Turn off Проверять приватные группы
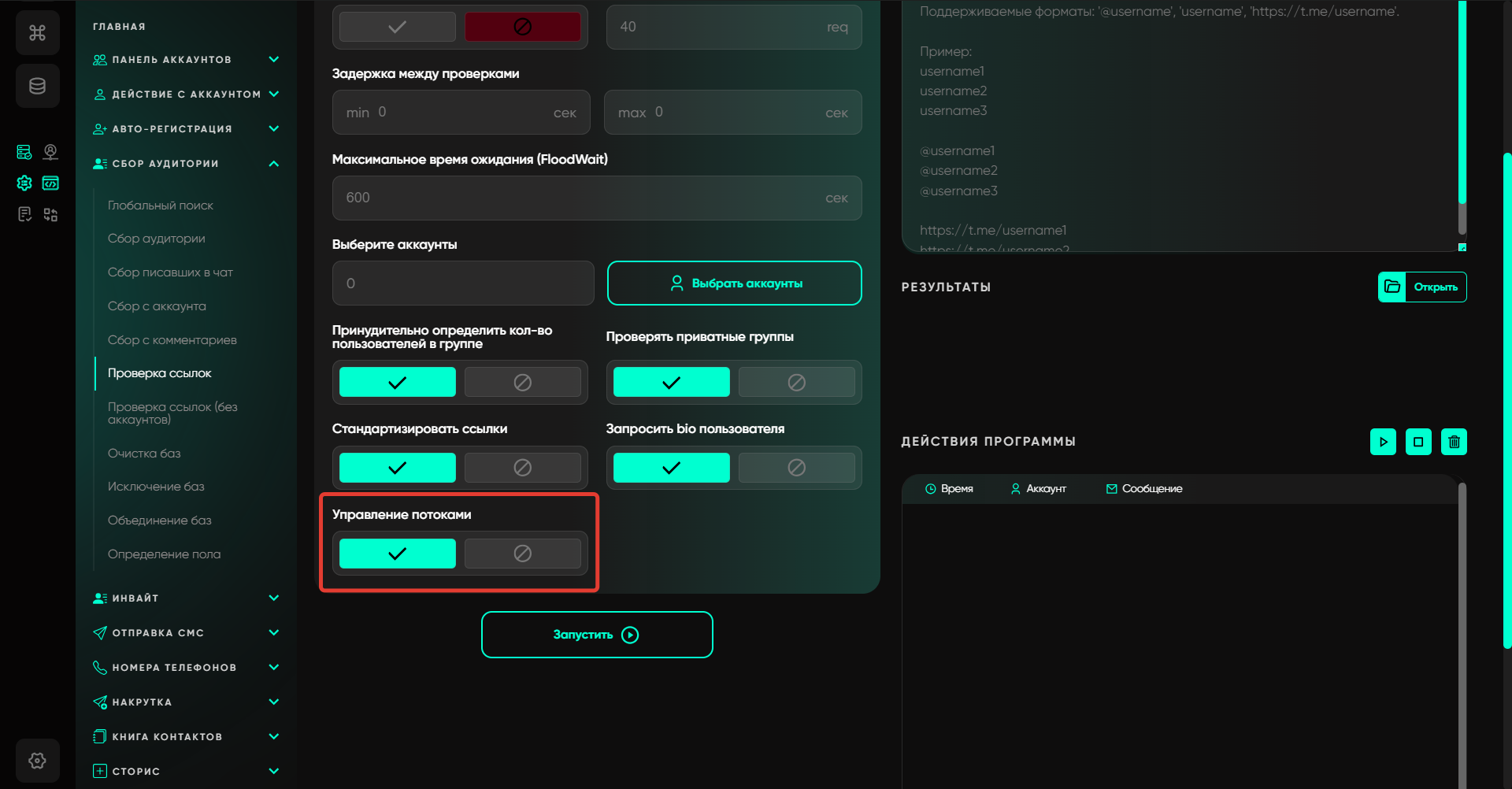This screenshot has width=1512, height=789. click(796, 383)
